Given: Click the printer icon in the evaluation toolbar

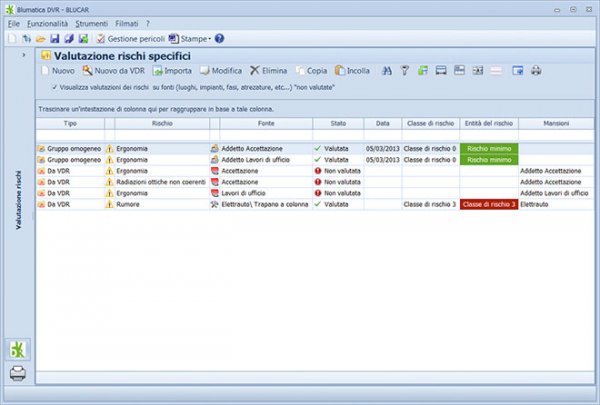Looking at the screenshot, I should [536, 71].
